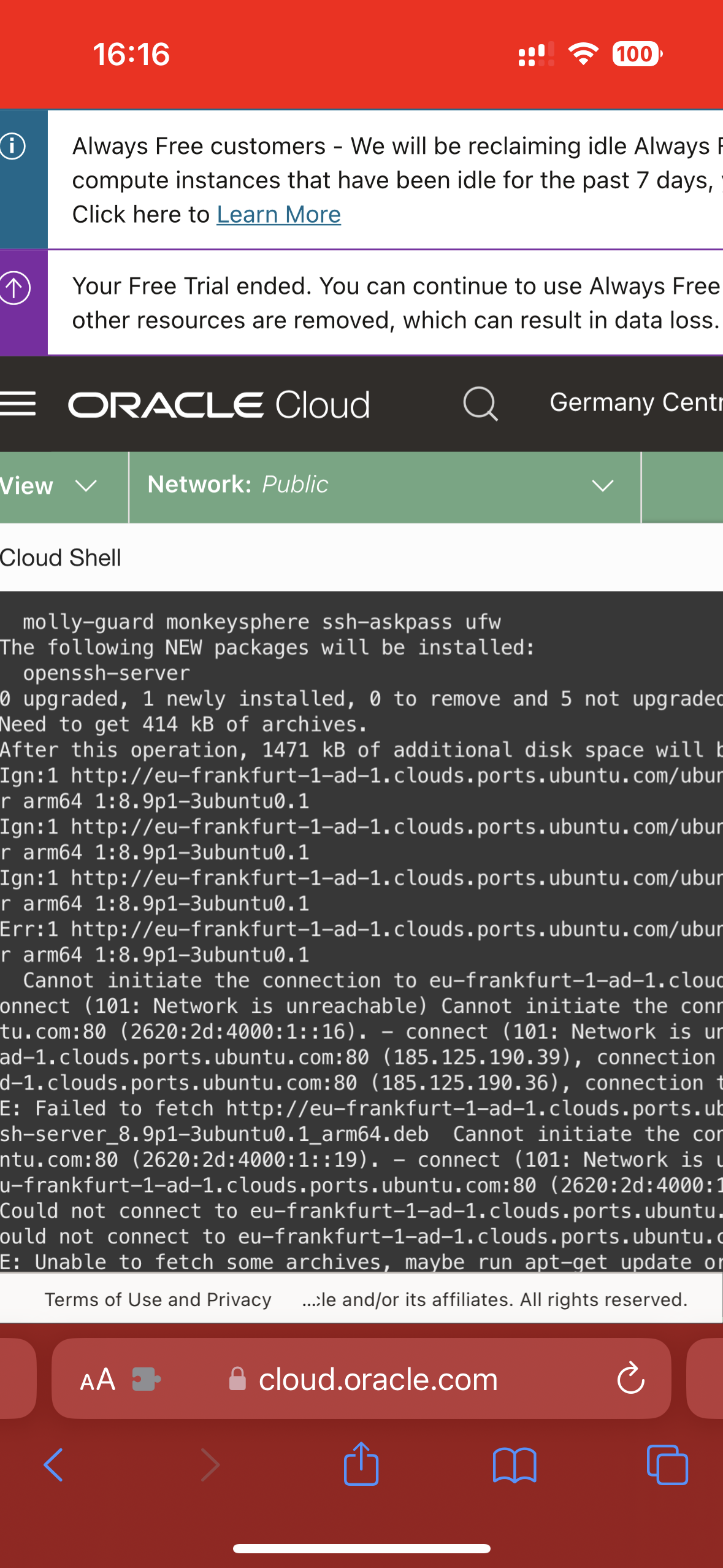The height and width of the screenshot is (1568, 723).
Task: Go back with Safari back arrow
Action: coord(53,1465)
